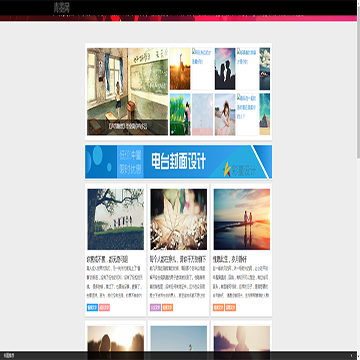Open the beach sunset couple article image
This screenshot has height=360, width=360.
click(242, 219)
